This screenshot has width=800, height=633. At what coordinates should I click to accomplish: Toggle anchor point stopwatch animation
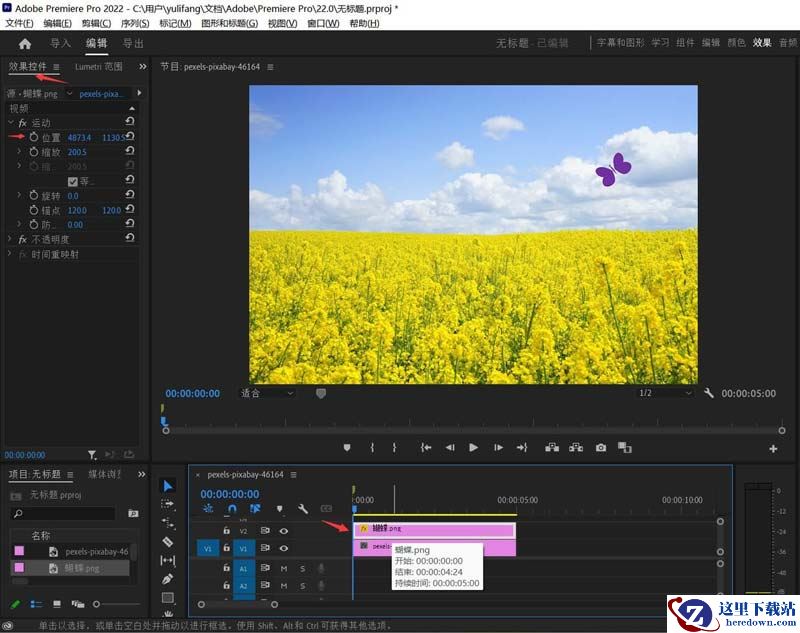[x=34, y=210]
